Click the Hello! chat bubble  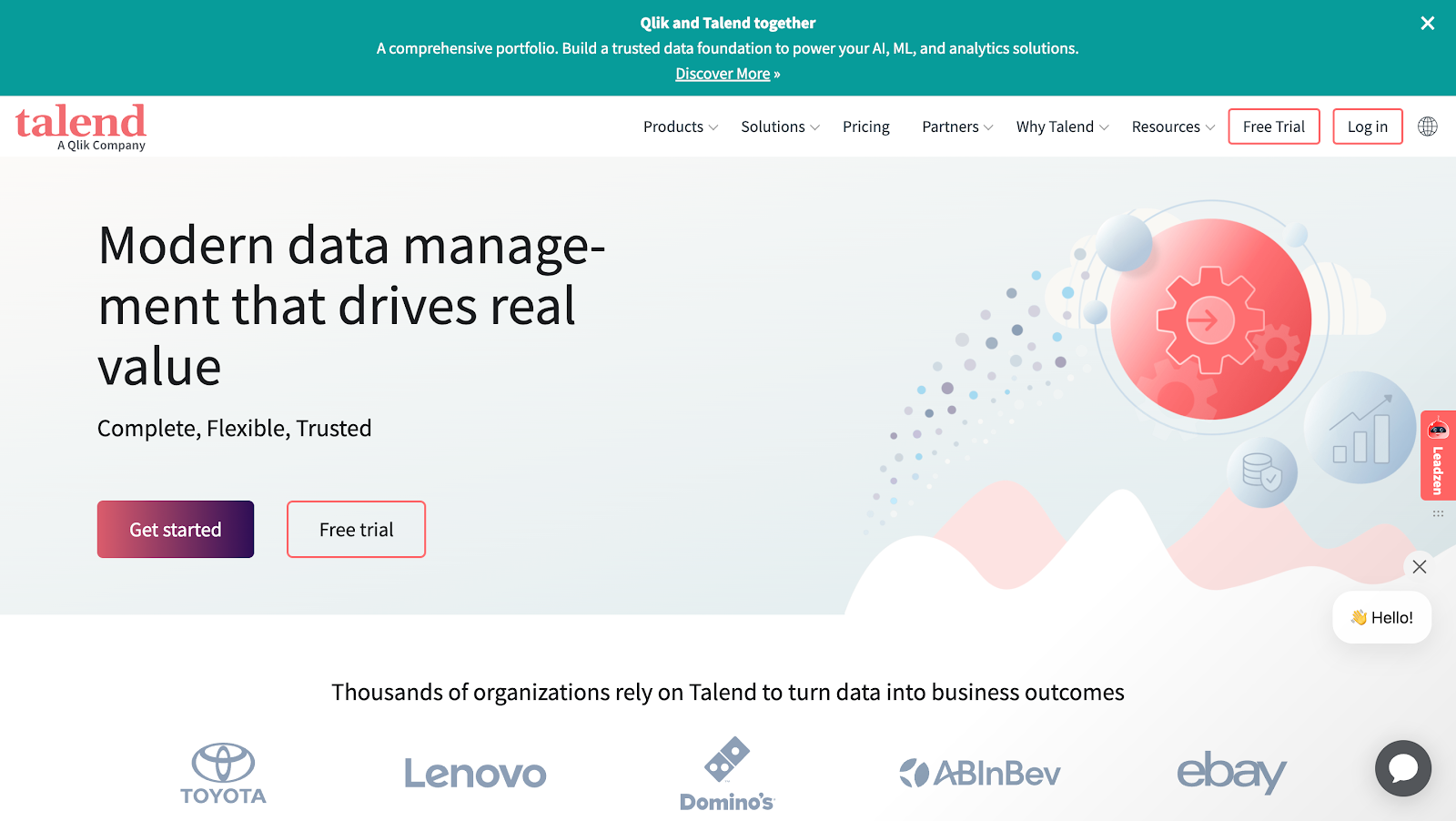click(1382, 617)
